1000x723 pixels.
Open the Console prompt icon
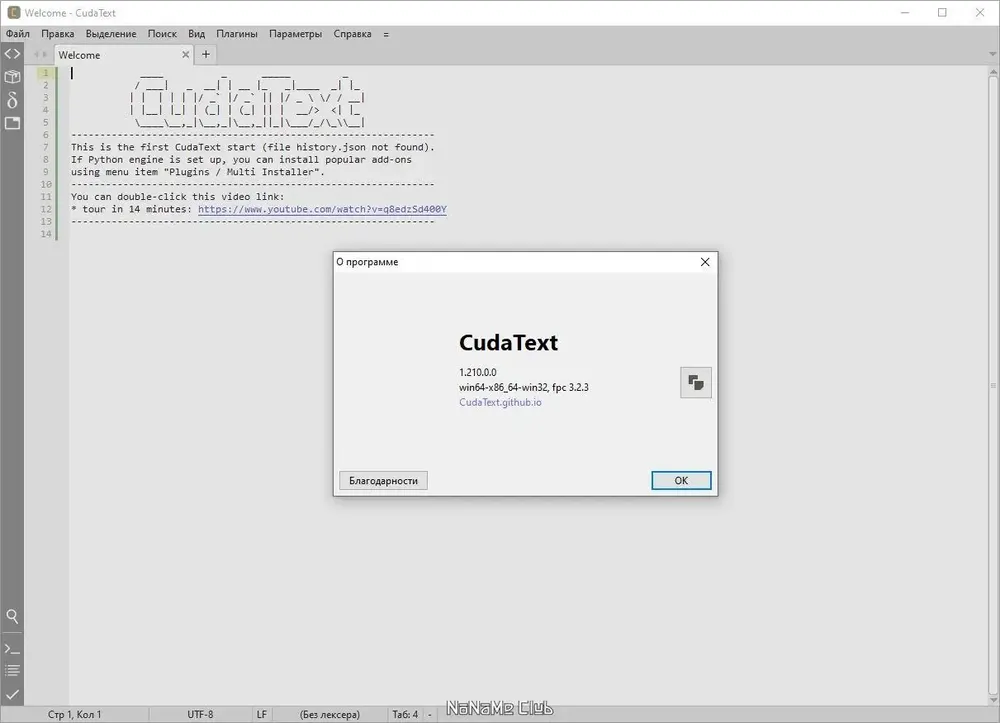12,649
